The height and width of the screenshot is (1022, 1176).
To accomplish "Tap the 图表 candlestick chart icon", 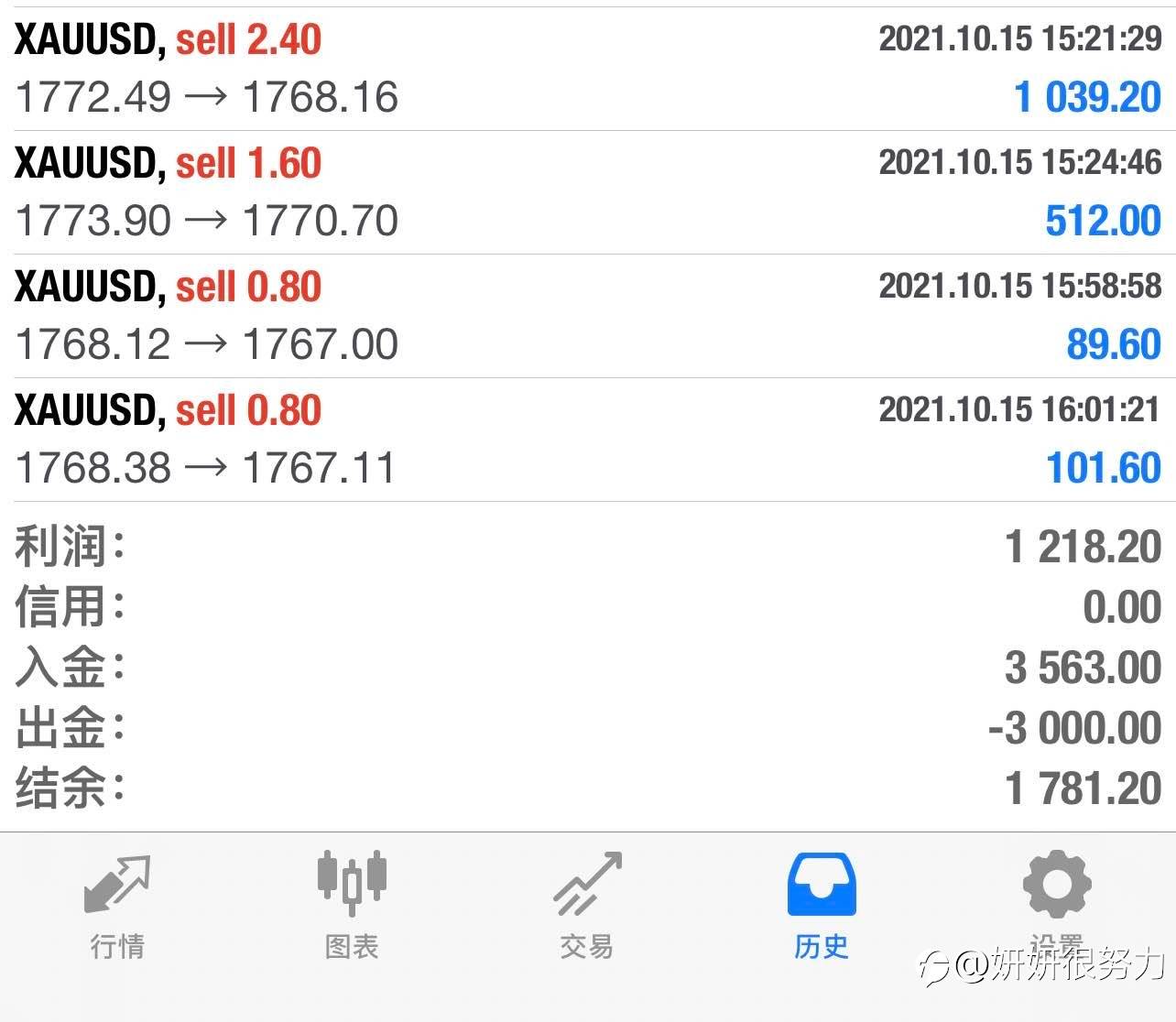I will tap(352, 884).
